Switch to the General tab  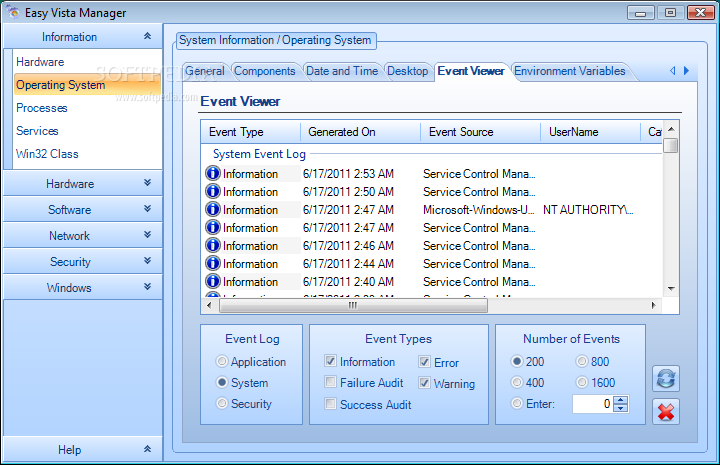(205, 71)
